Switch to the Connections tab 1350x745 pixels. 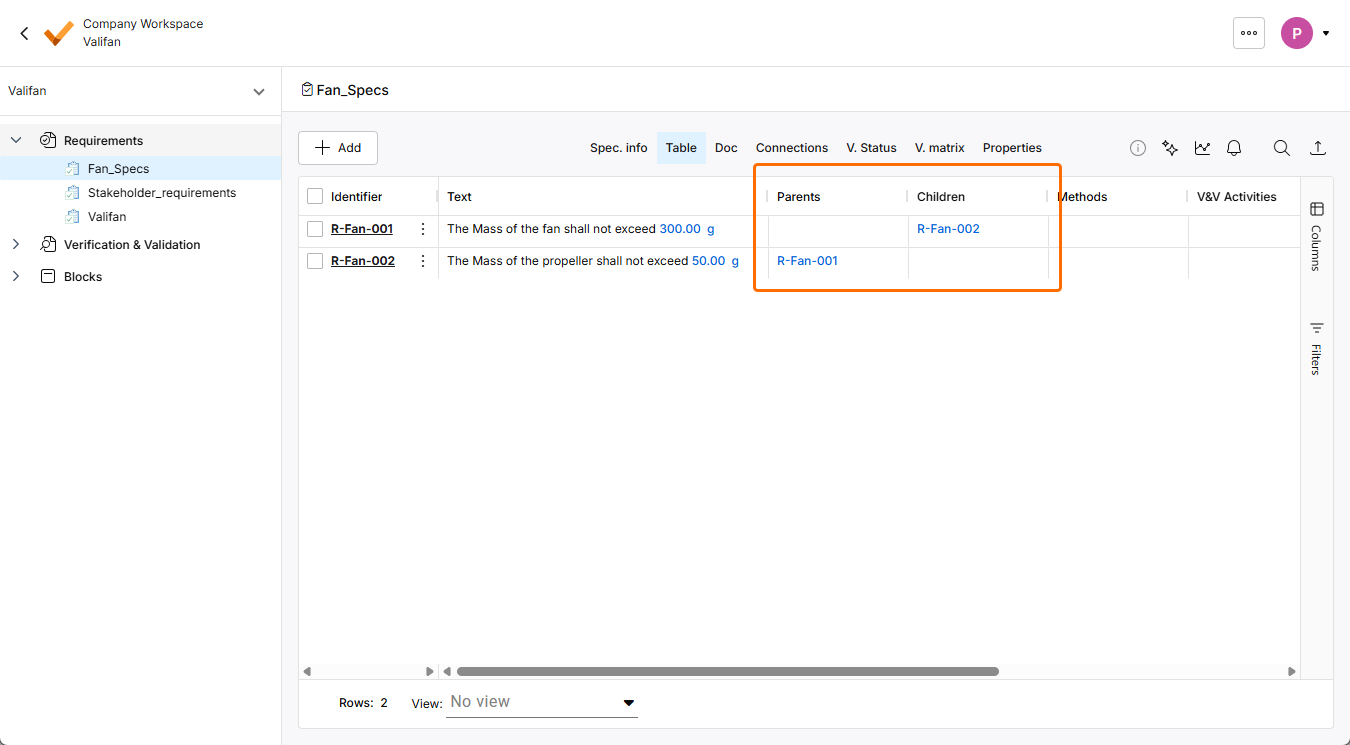coord(791,148)
